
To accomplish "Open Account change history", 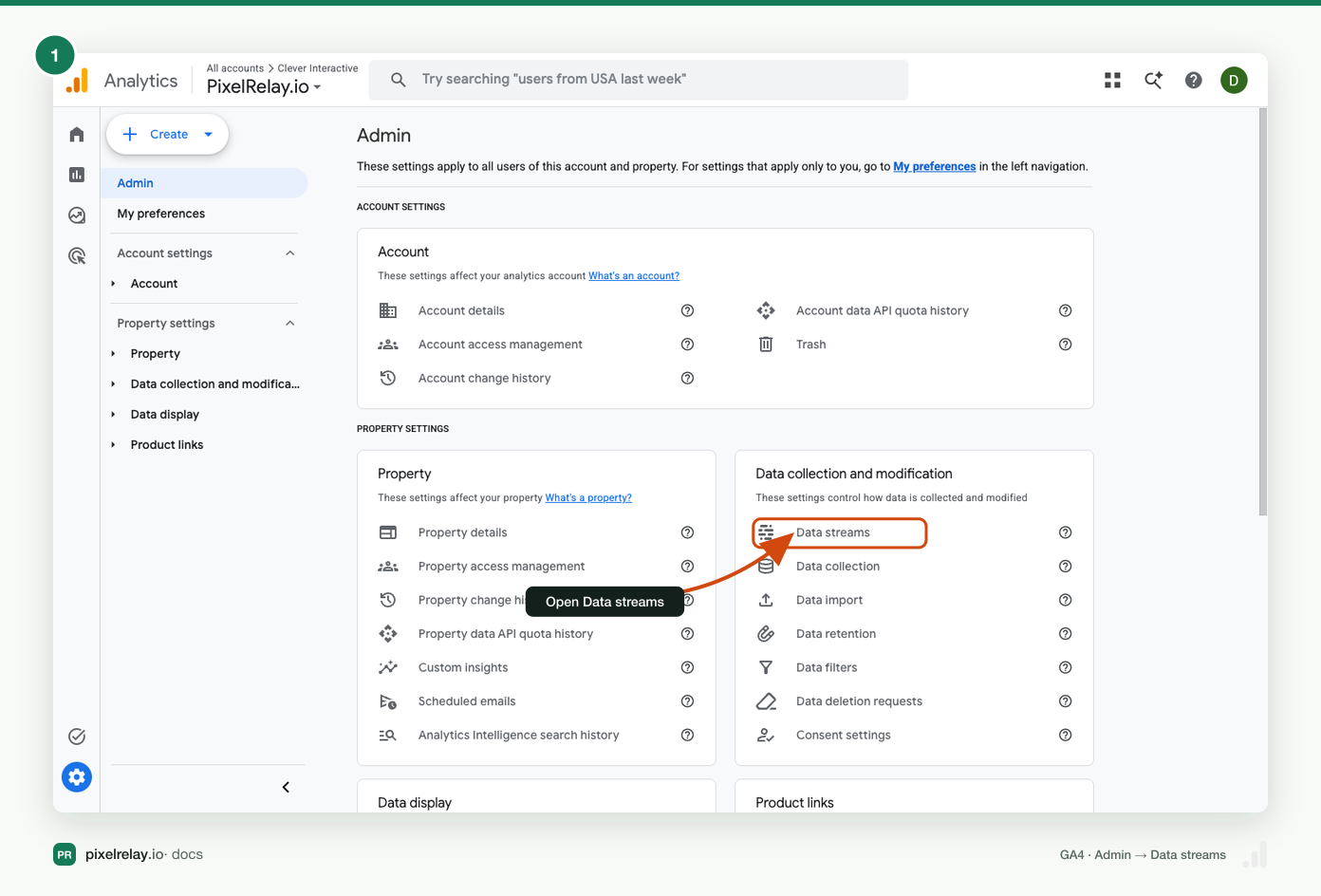I will 484,378.
